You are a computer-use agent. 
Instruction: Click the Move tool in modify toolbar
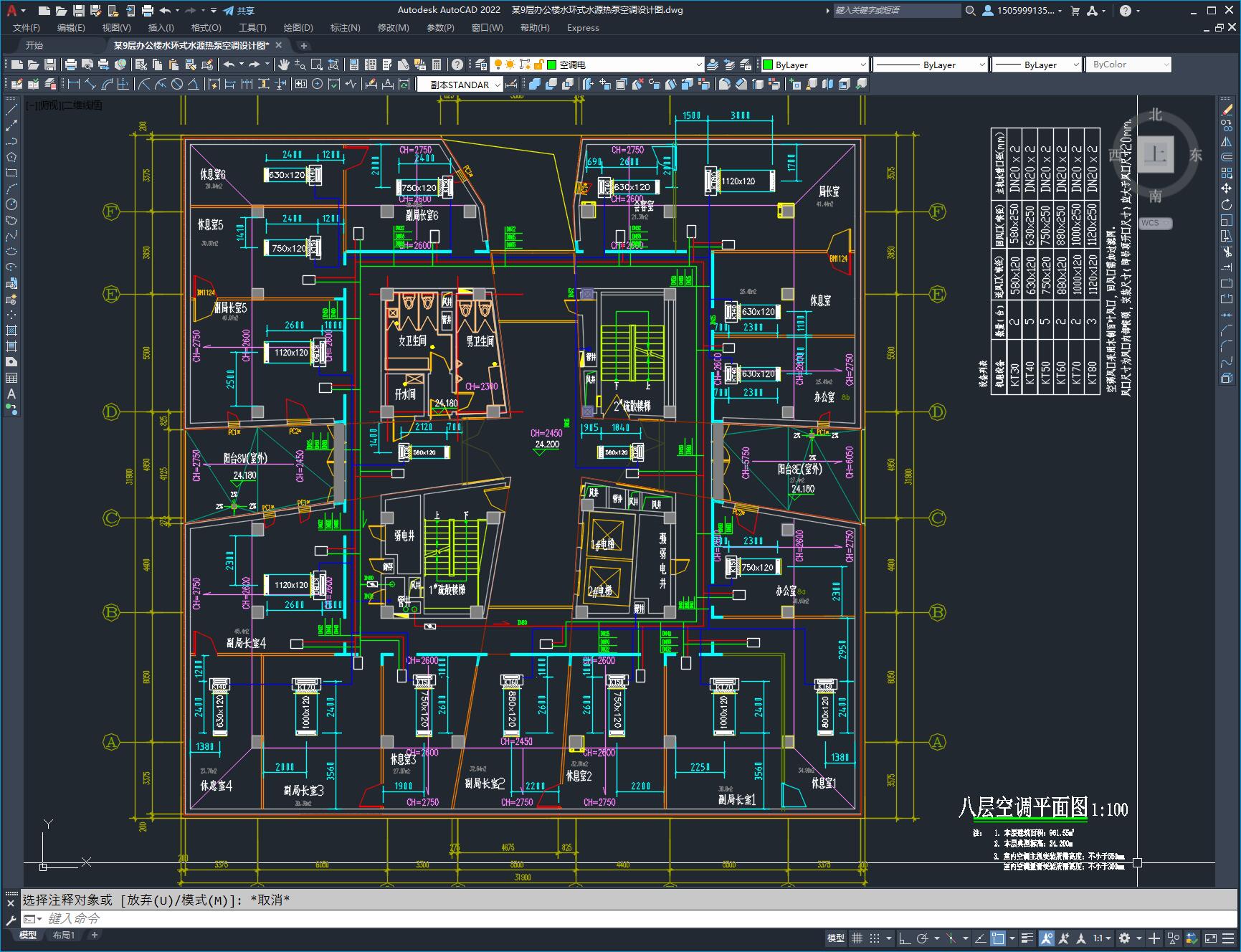[1227, 189]
